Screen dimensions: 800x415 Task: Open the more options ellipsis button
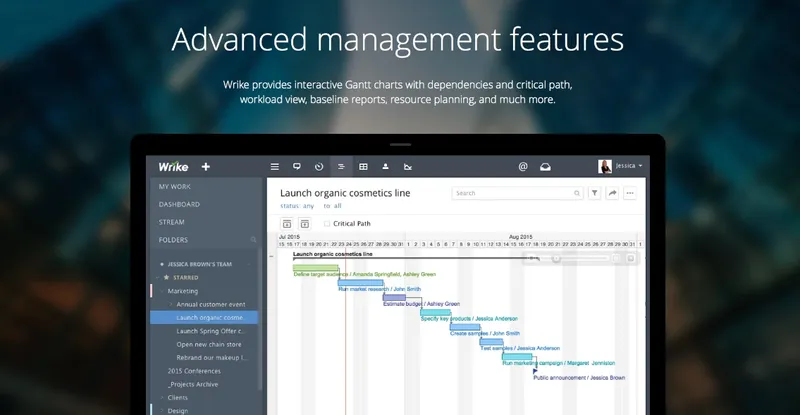(x=630, y=193)
